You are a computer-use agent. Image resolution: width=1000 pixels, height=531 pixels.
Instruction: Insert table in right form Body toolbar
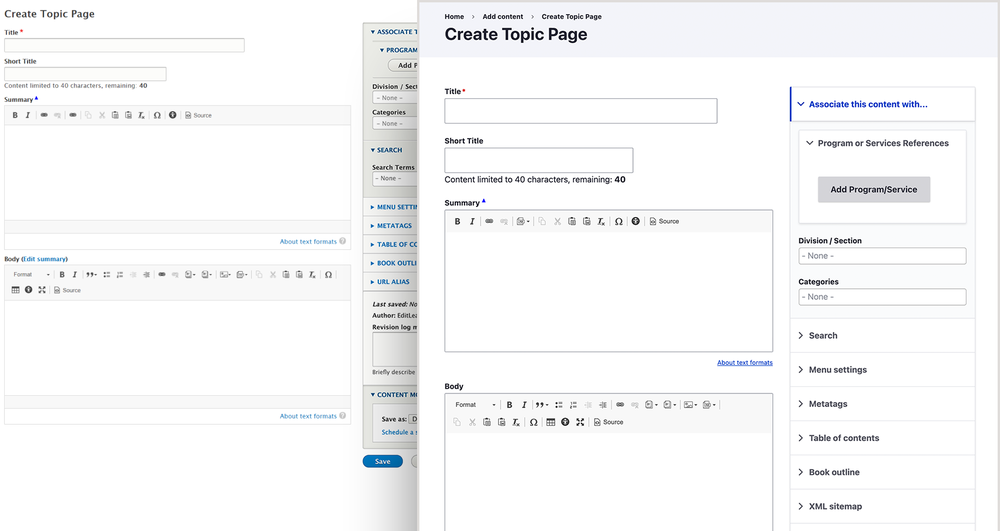pyautogui.click(x=550, y=422)
